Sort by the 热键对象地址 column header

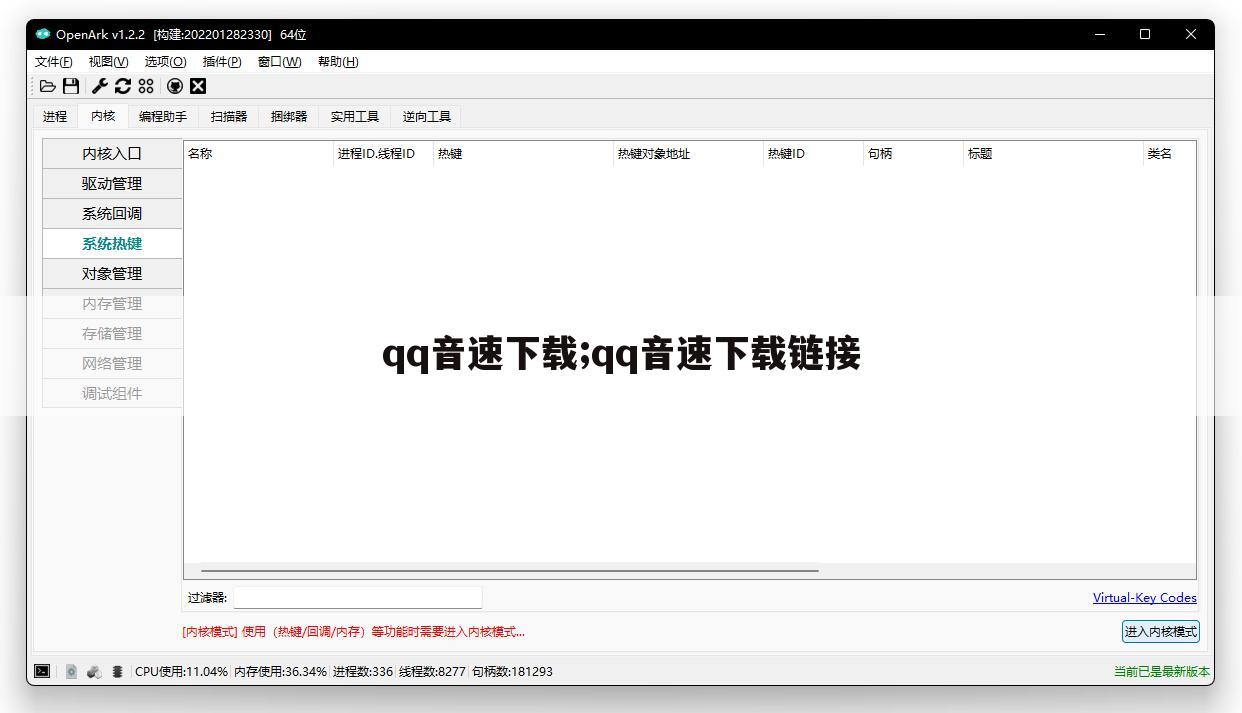click(689, 154)
